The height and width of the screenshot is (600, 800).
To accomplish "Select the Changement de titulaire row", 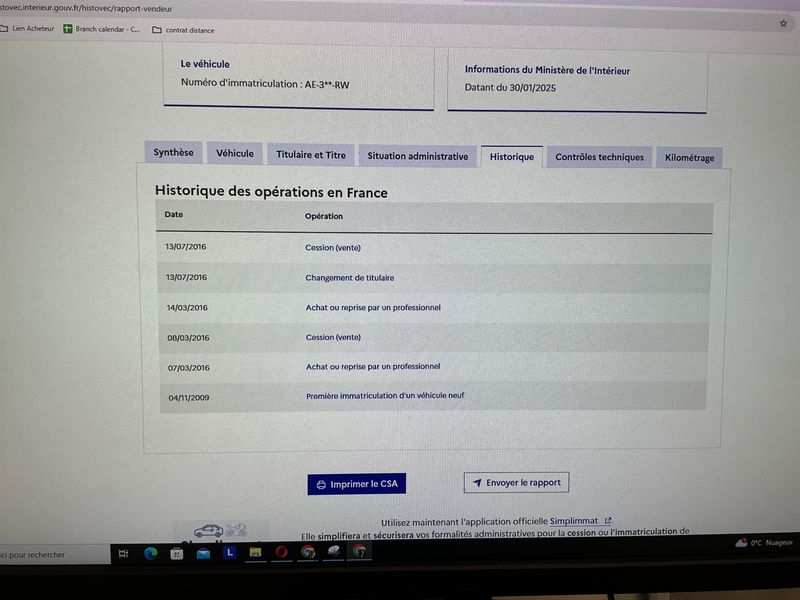I will pos(434,278).
